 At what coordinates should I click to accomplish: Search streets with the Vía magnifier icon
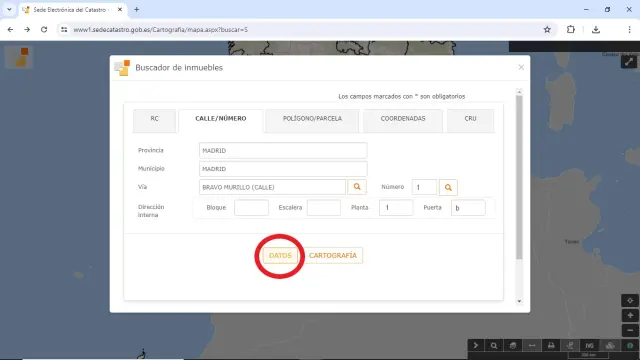coord(357,187)
